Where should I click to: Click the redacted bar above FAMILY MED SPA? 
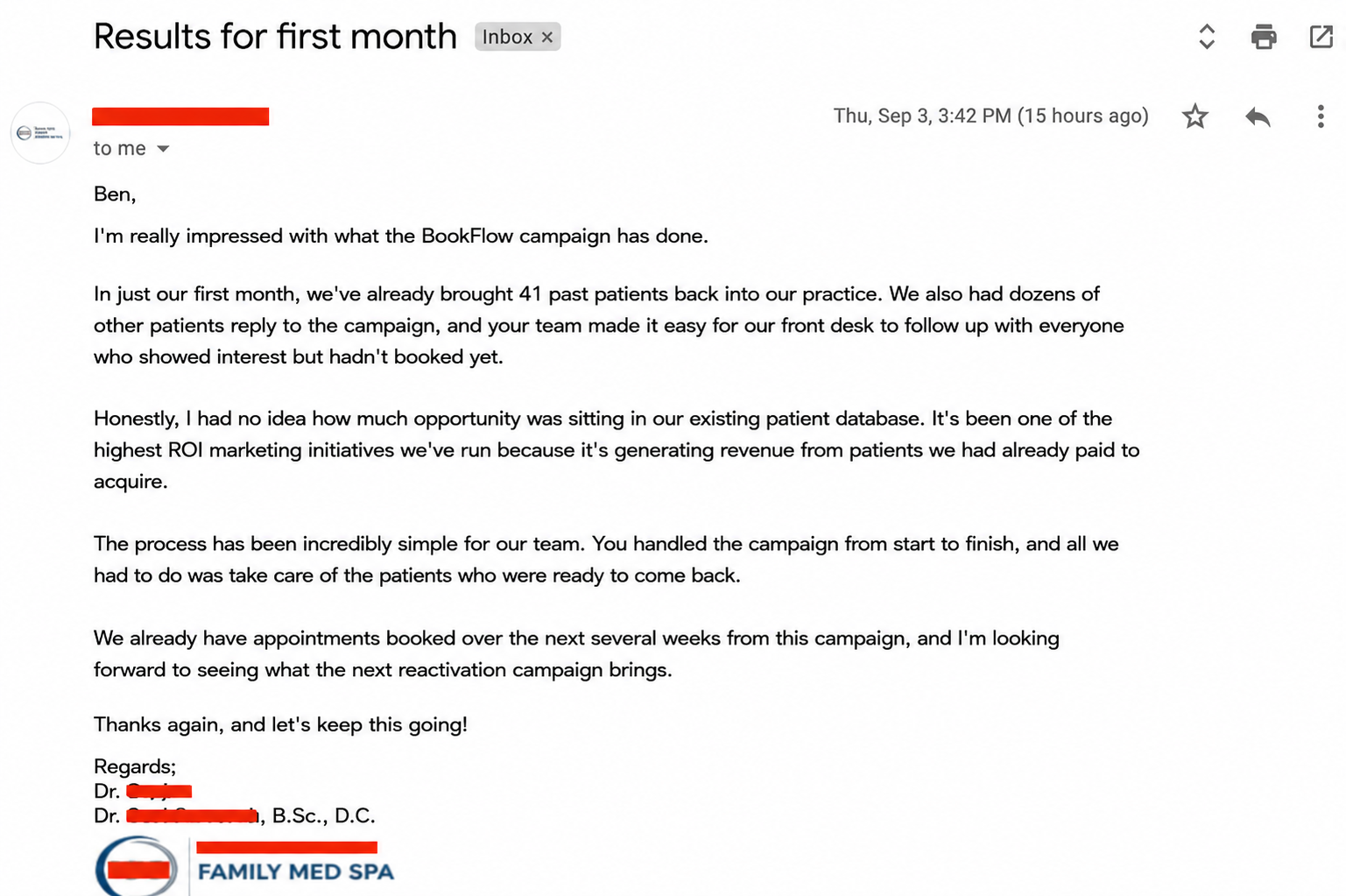pyautogui.click(x=286, y=847)
